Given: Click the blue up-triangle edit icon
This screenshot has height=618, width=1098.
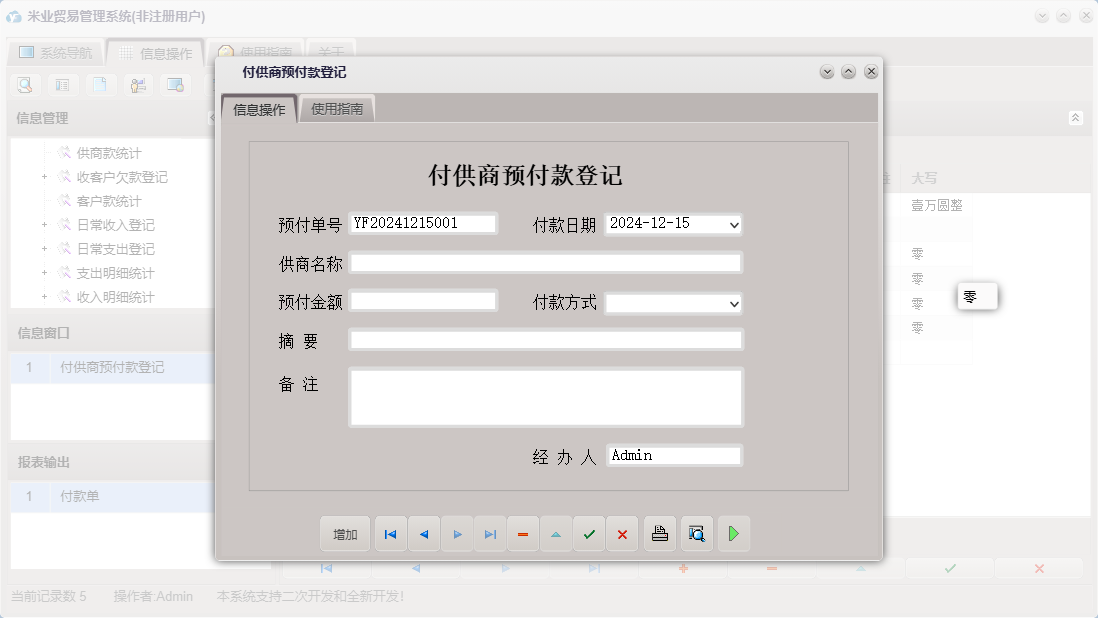Looking at the screenshot, I should [x=556, y=533].
